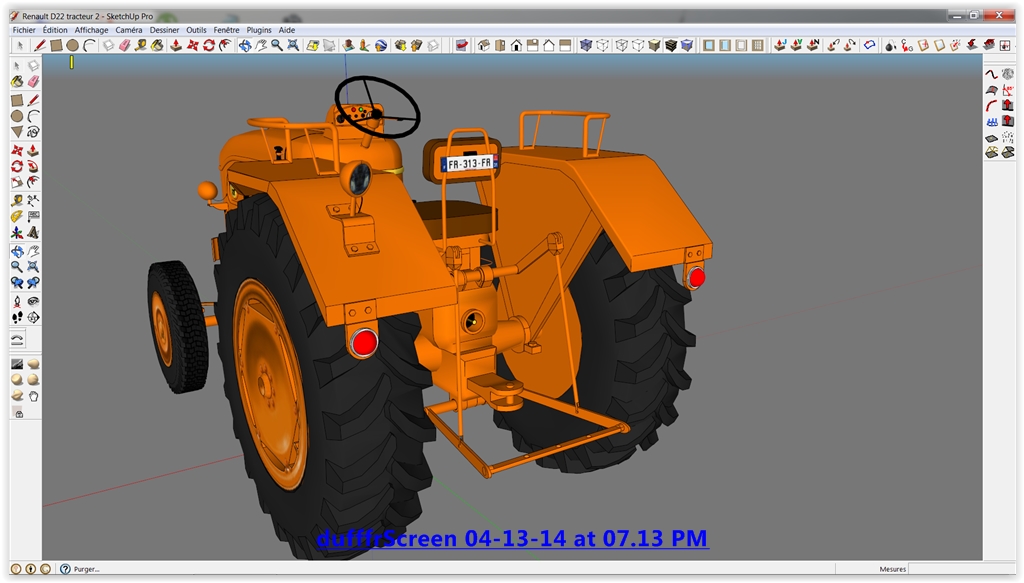Select the Section Plane tool

(33, 317)
